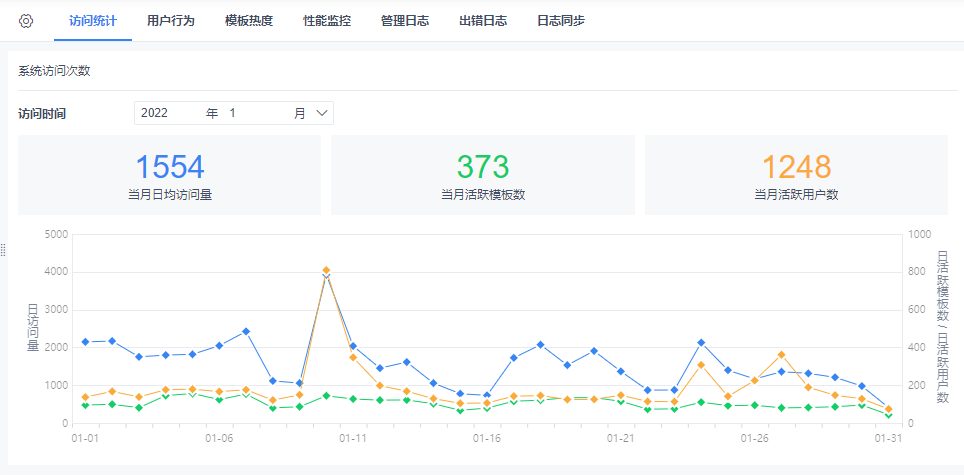Go to the 出错日志 tab
964x475 pixels.
tap(483, 21)
